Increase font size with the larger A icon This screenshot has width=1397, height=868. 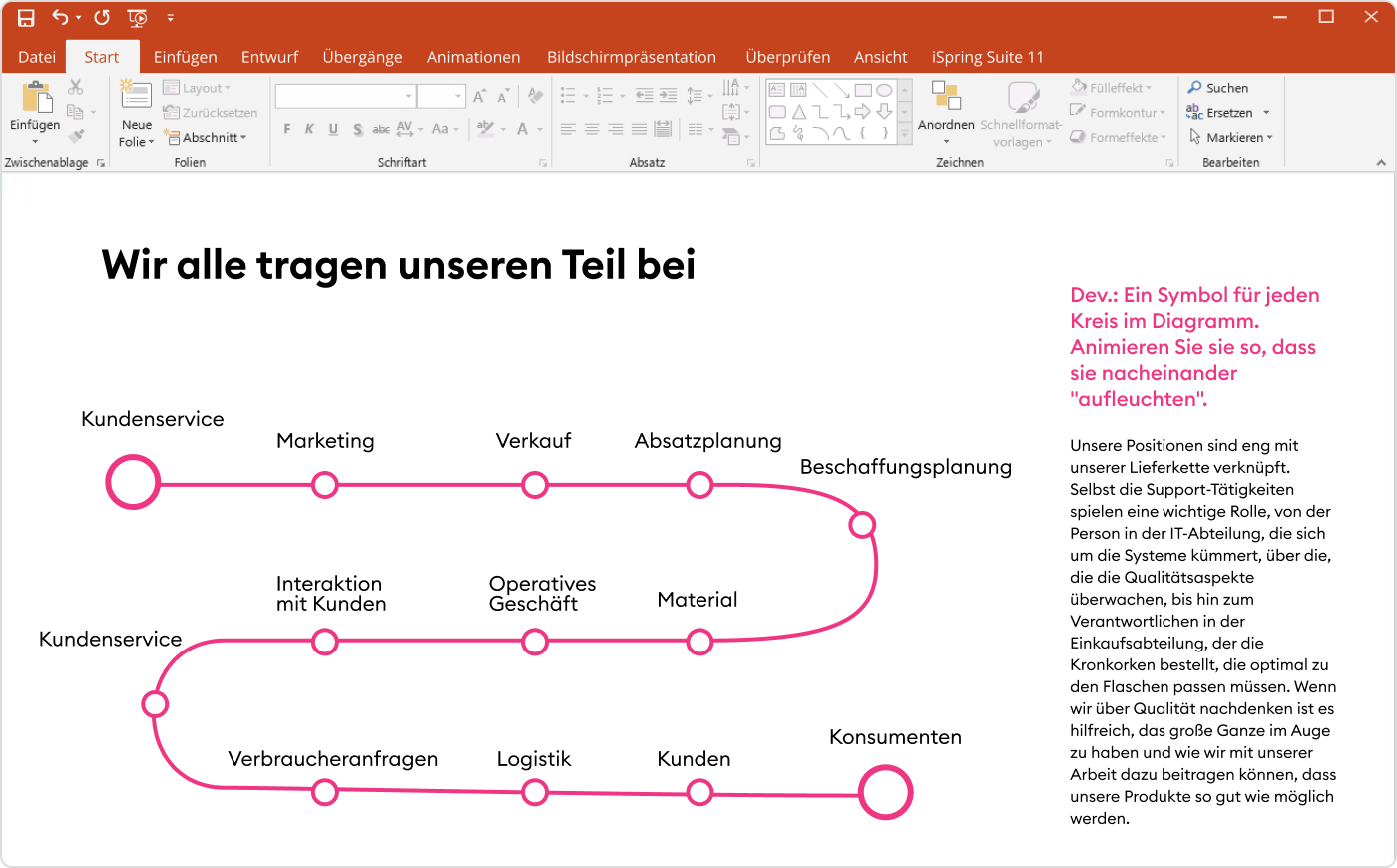[480, 96]
